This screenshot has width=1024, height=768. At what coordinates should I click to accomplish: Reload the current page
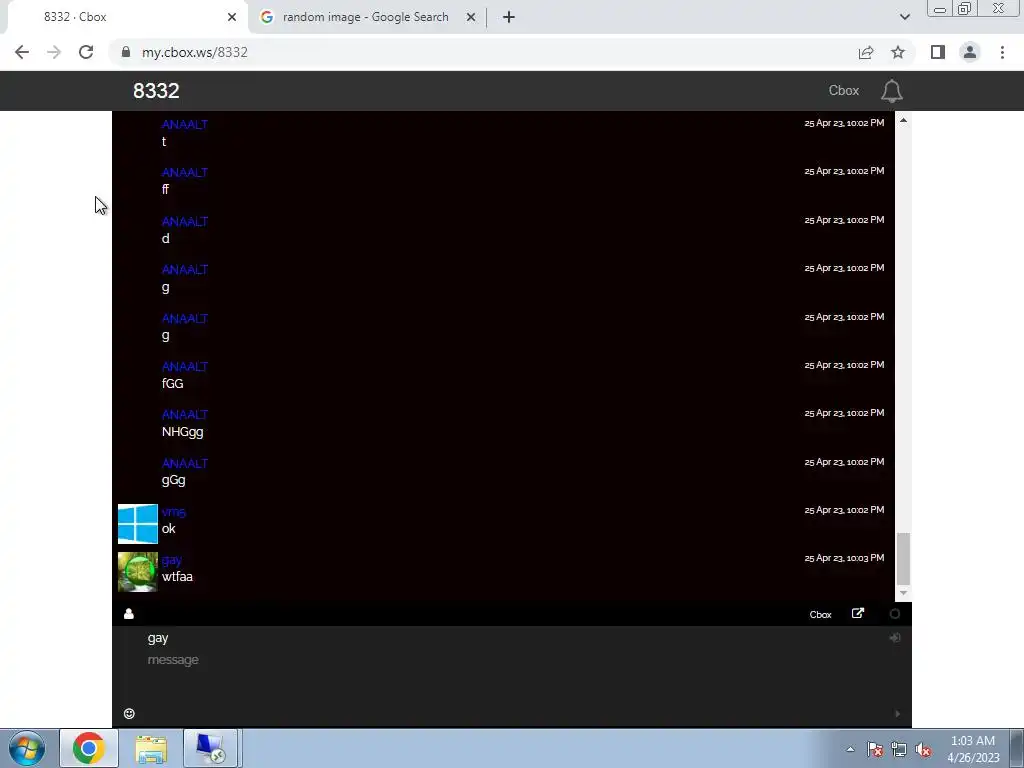(x=86, y=52)
